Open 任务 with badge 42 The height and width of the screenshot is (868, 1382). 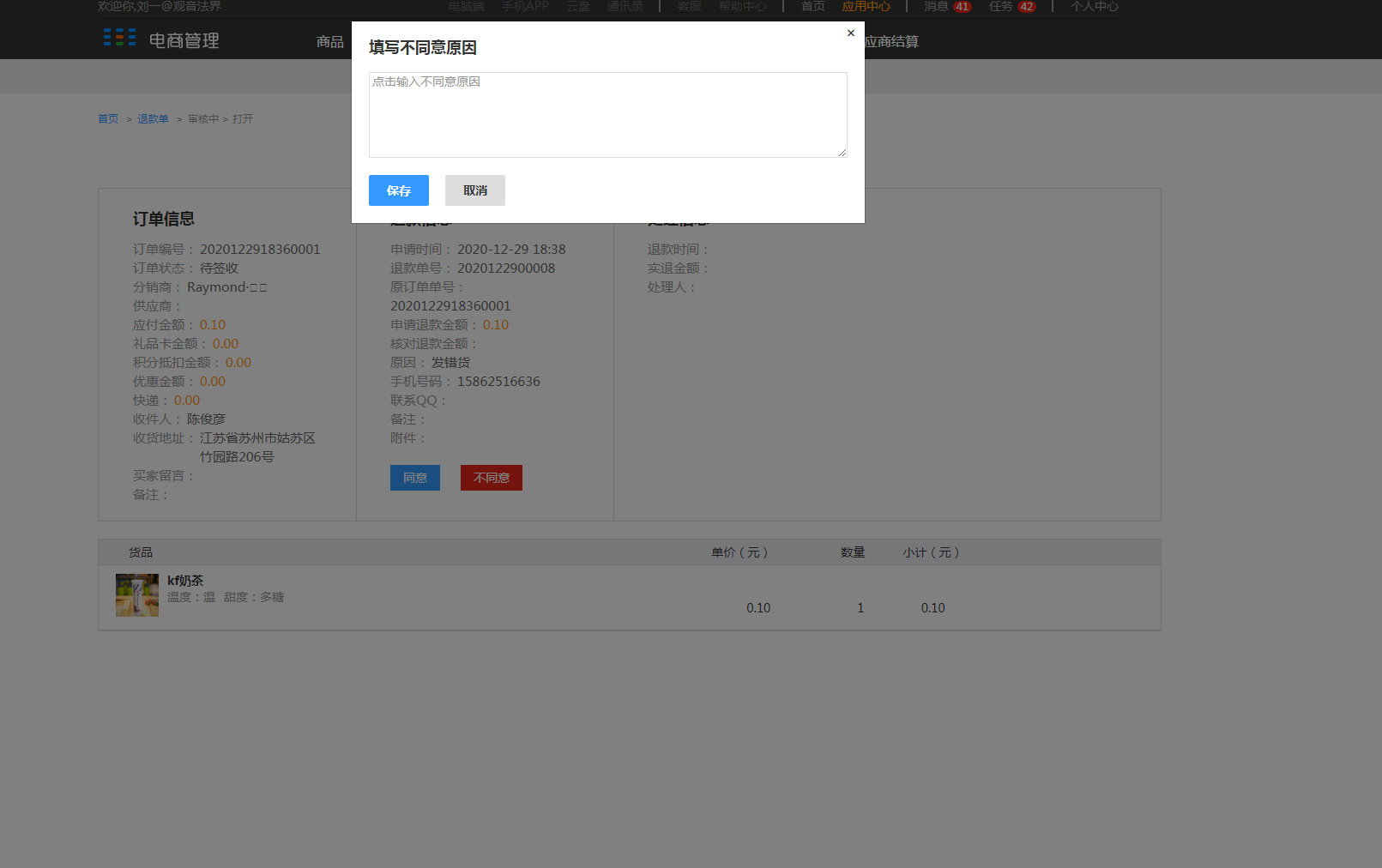pos(1012,6)
